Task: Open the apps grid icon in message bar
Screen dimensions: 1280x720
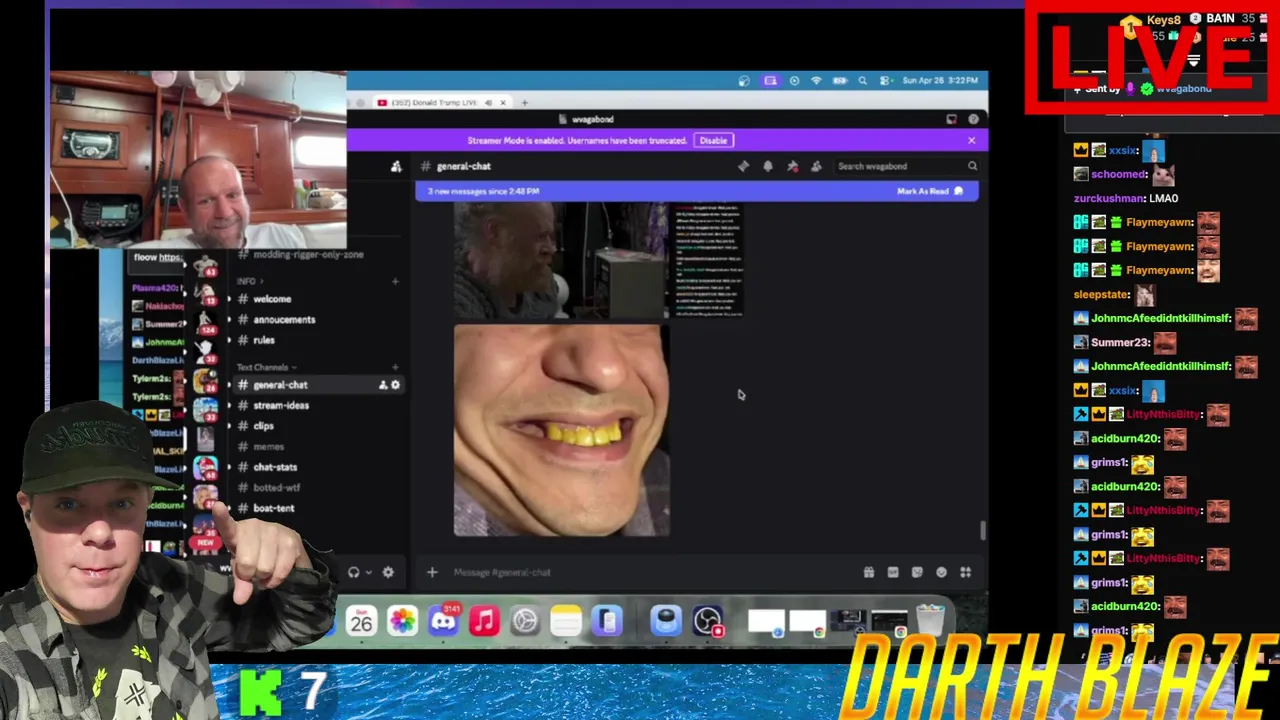Action: [x=965, y=572]
